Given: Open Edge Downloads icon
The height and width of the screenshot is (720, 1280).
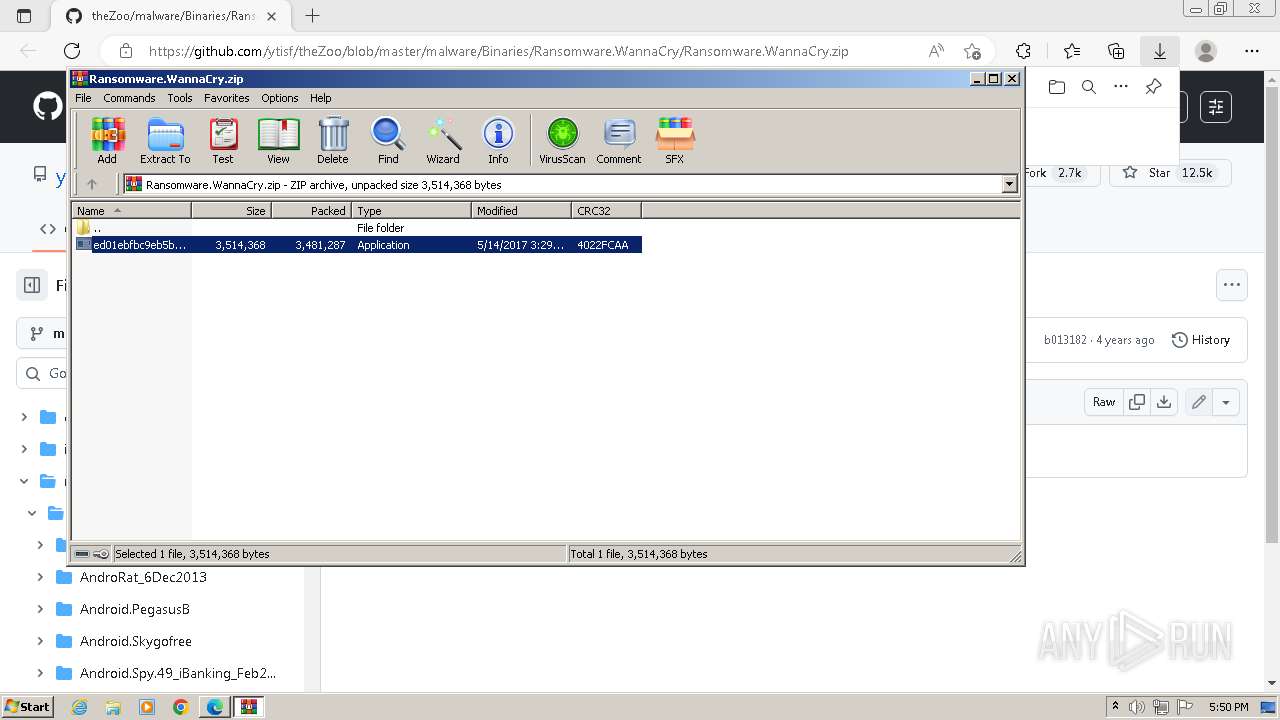Looking at the screenshot, I should [1160, 51].
